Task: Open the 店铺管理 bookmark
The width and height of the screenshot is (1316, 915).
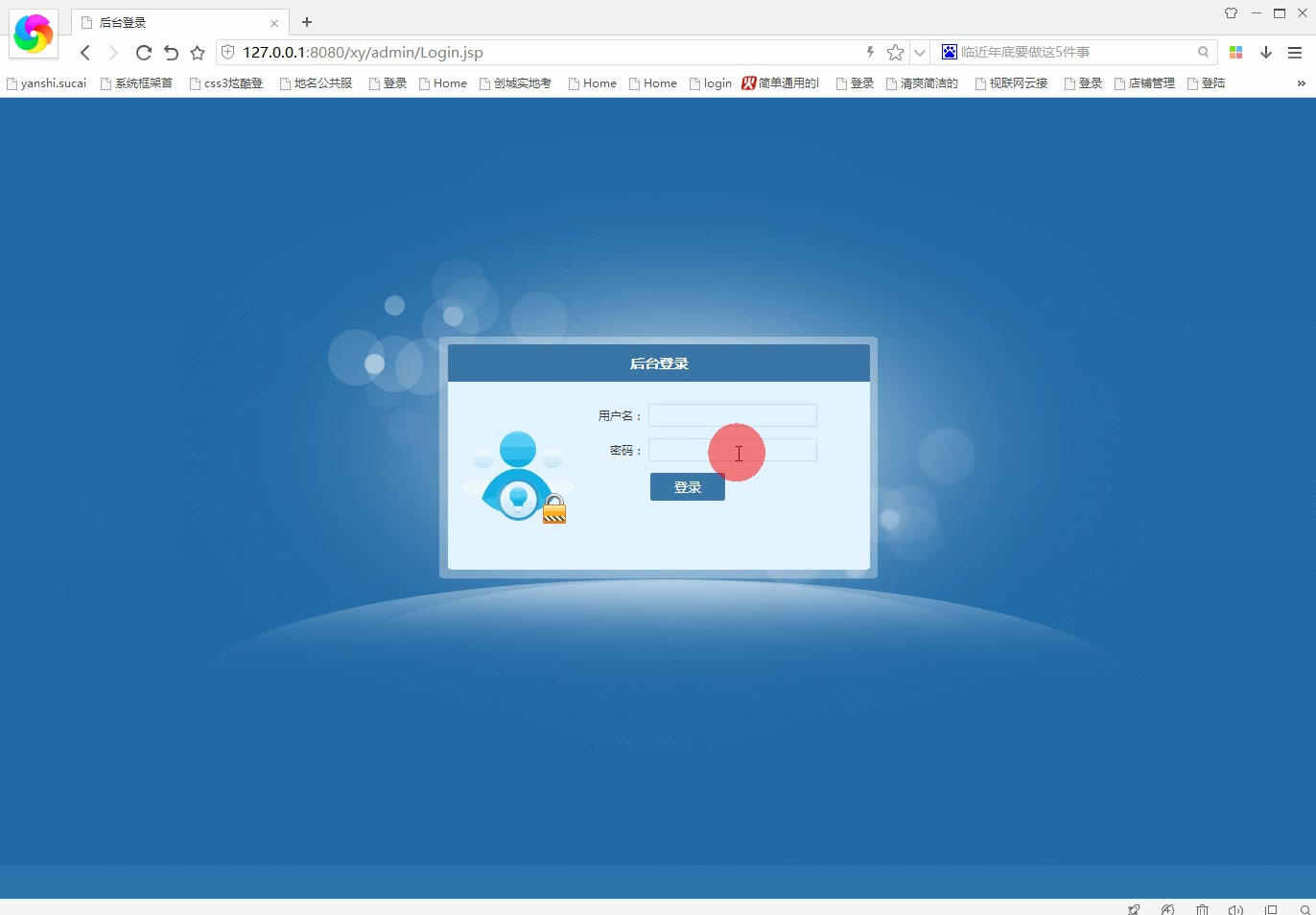Action: tap(1144, 83)
